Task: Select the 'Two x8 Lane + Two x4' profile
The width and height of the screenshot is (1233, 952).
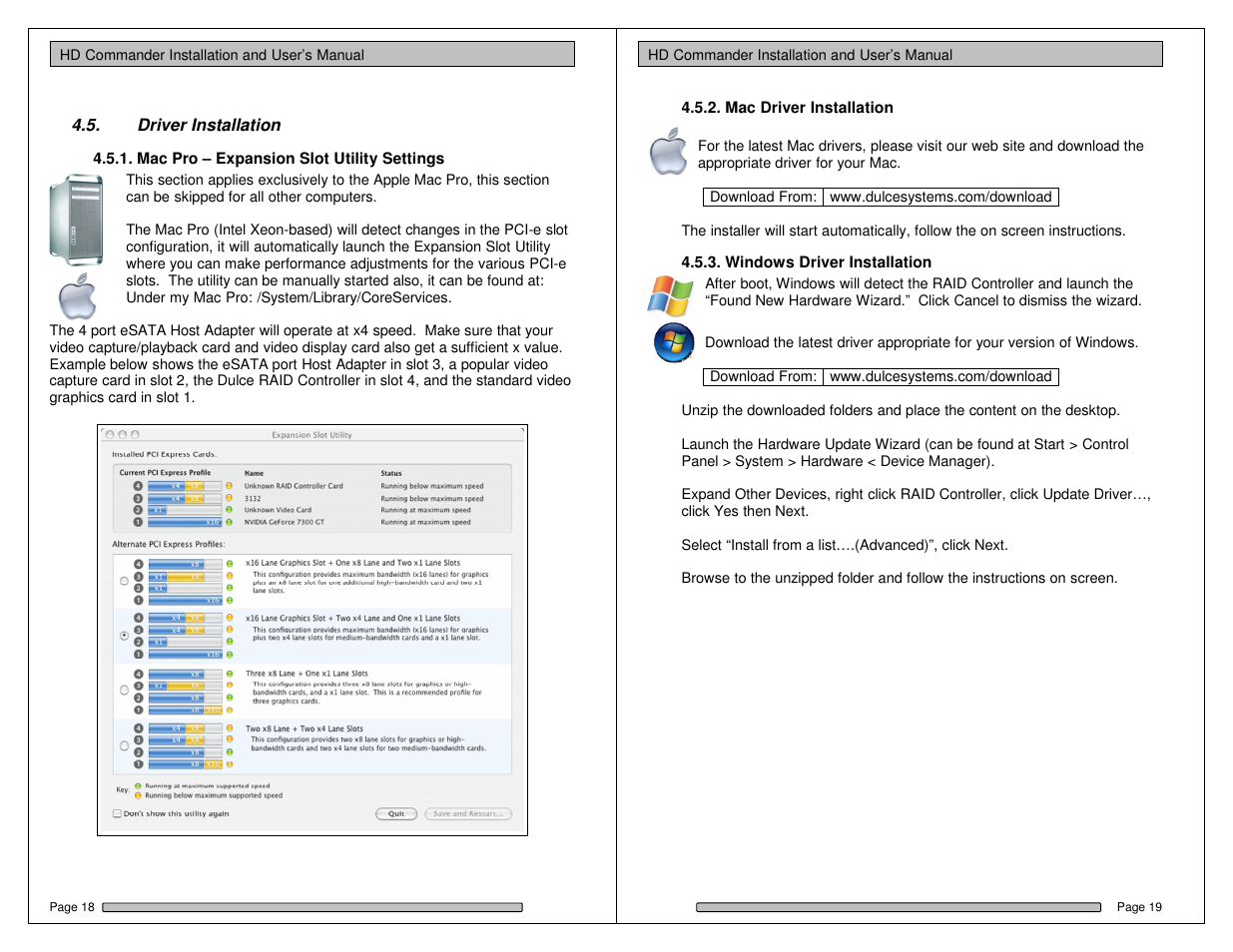Action: coord(124,745)
